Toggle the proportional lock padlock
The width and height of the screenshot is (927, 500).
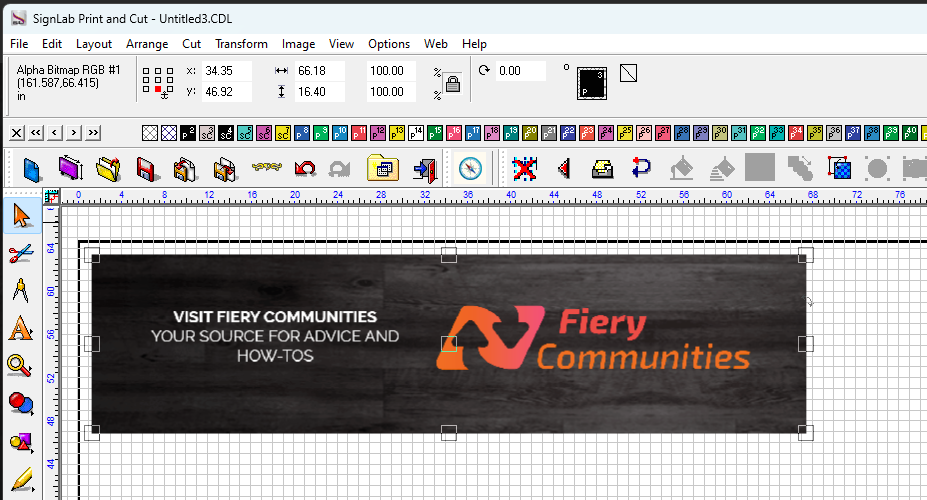(452, 84)
